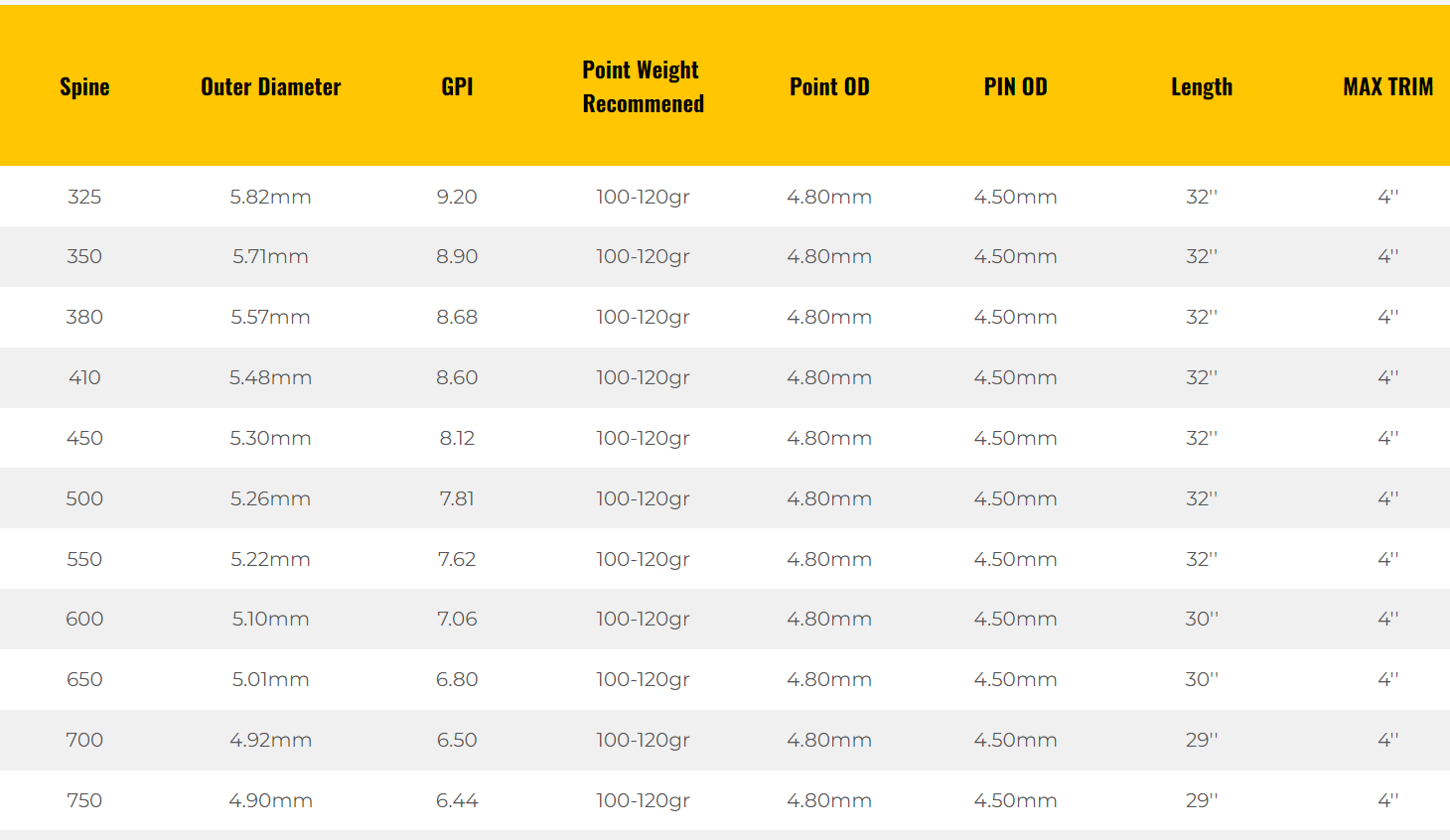Select the 5.01mm outer diameter cell
This screenshot has height=840, width=1450.
(270, 680)
